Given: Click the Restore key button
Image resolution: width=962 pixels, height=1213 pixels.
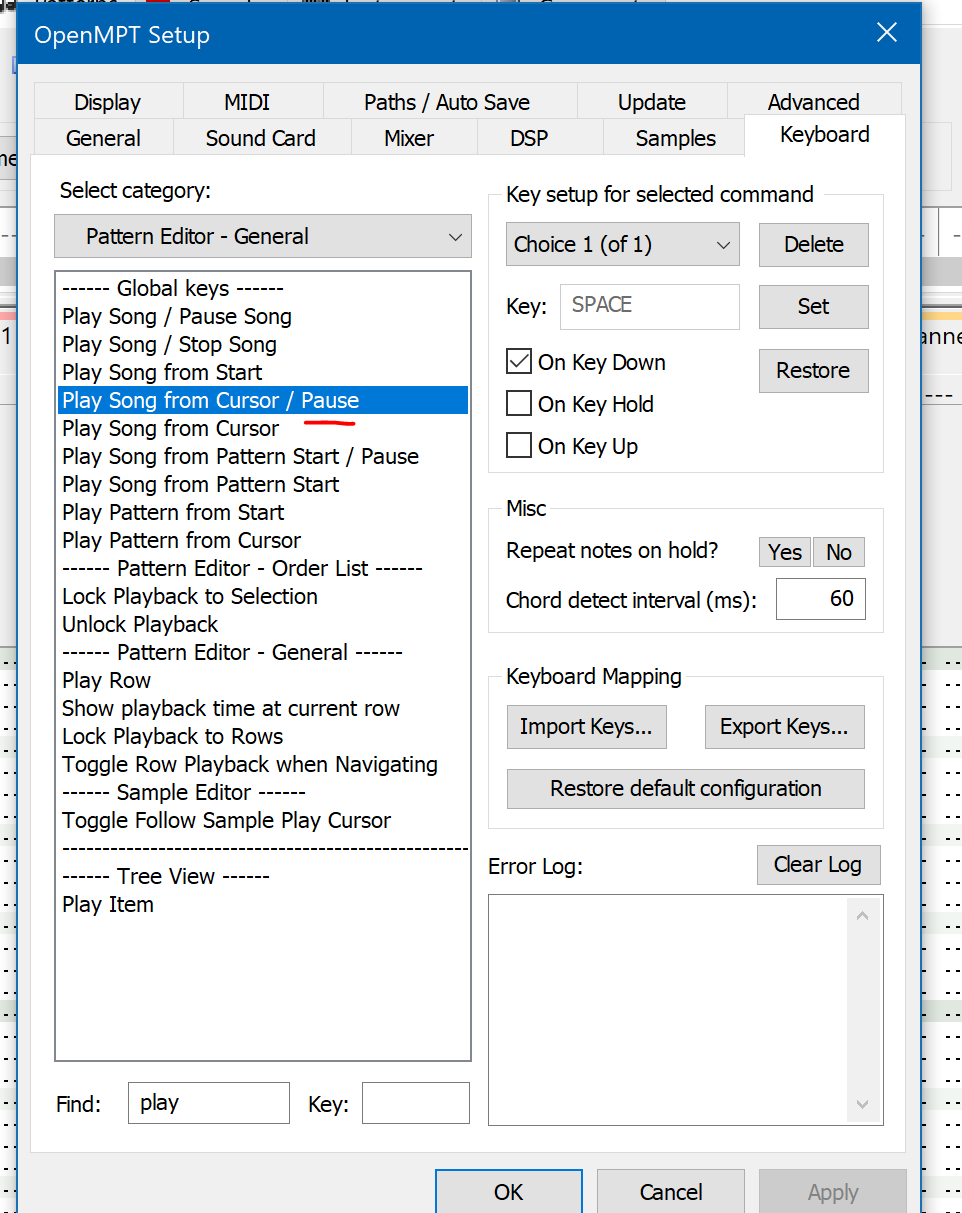Looking at the screenshot, I should tap(814, 370).
